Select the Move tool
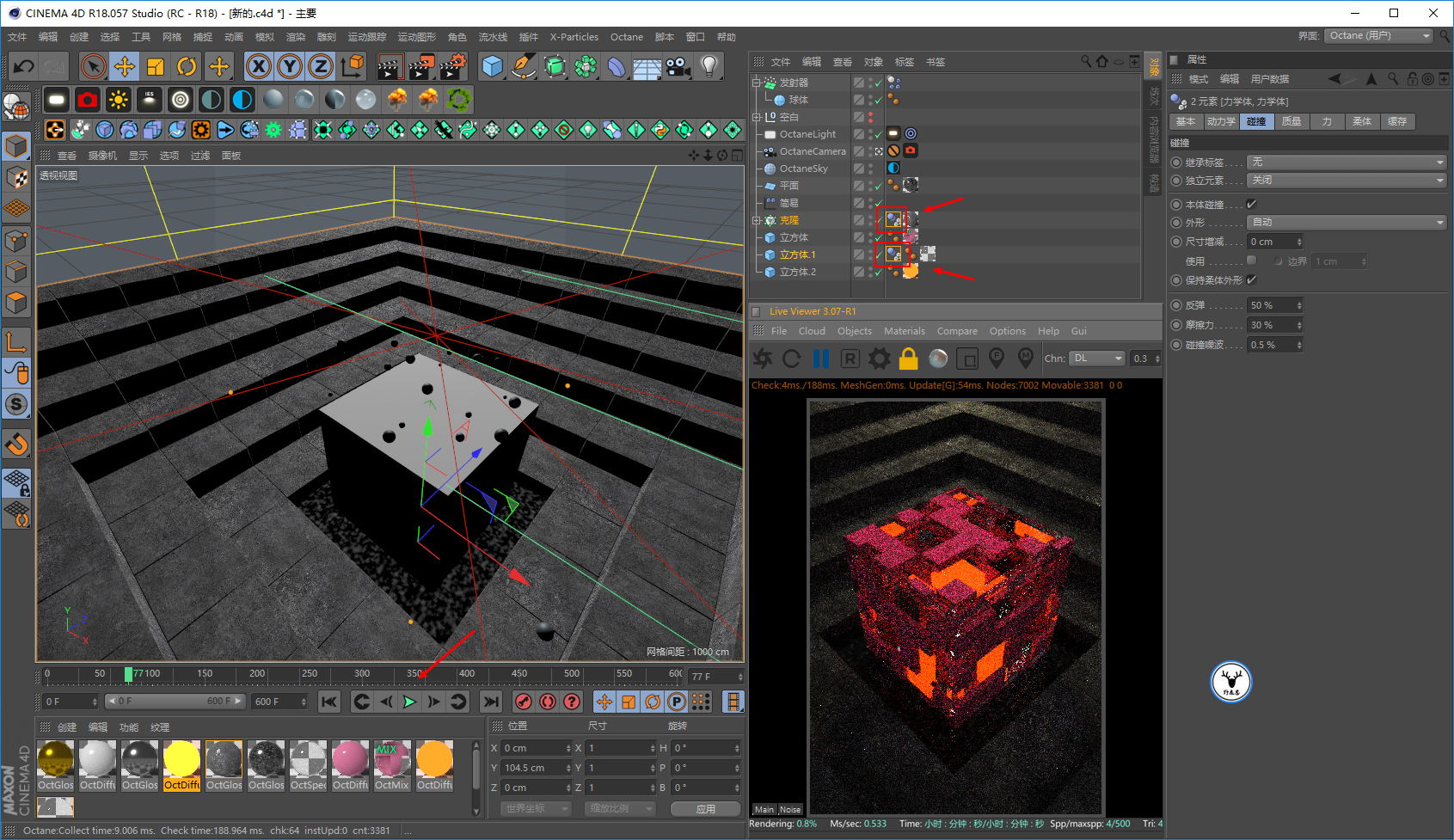The image size is (1454, 840). point(124,66)
